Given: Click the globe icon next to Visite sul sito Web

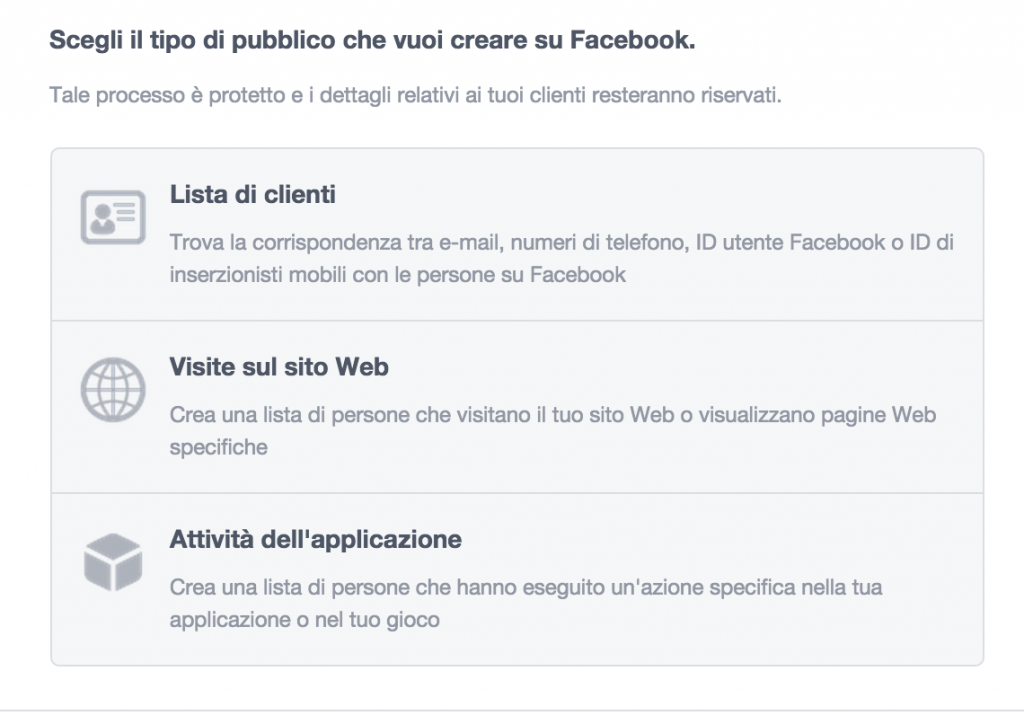Looking at the screenshot, I should click(113, 388).
